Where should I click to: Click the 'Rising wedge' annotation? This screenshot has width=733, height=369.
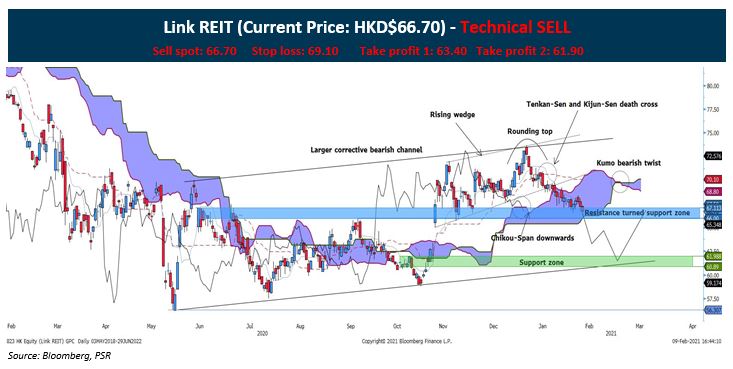(x=452, y=115)
